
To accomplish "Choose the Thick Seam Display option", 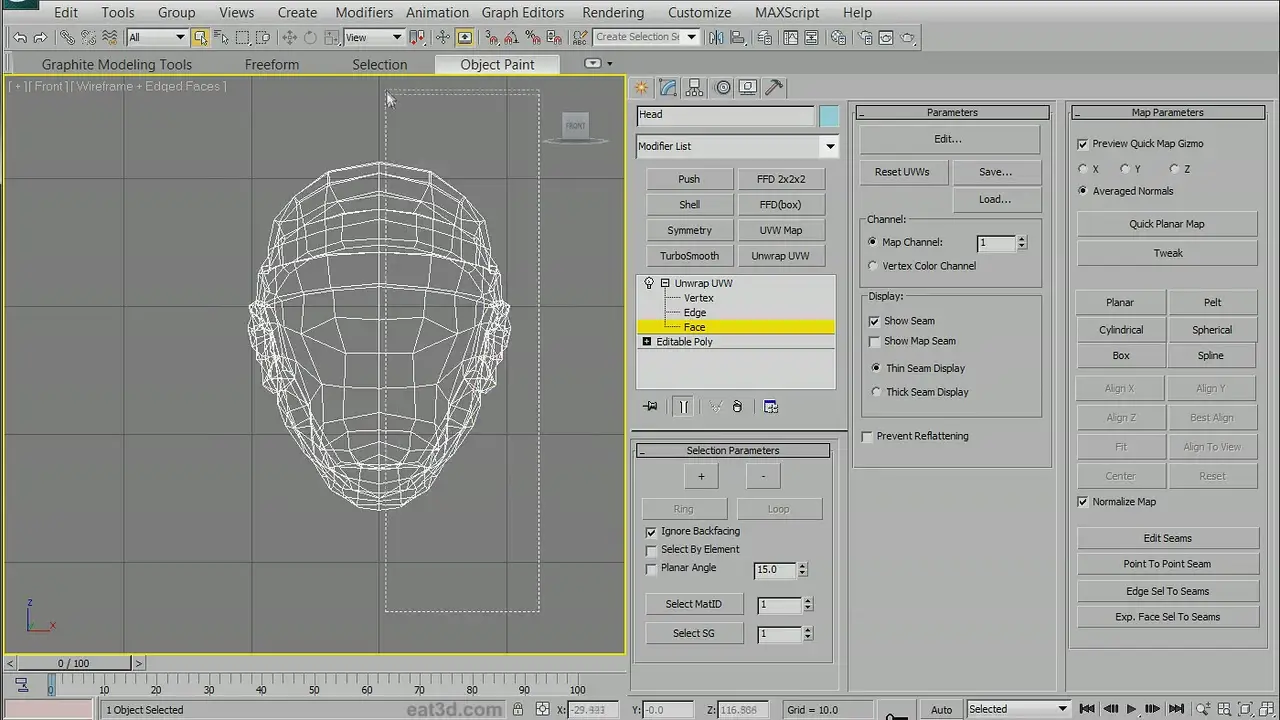I will 876,392.
